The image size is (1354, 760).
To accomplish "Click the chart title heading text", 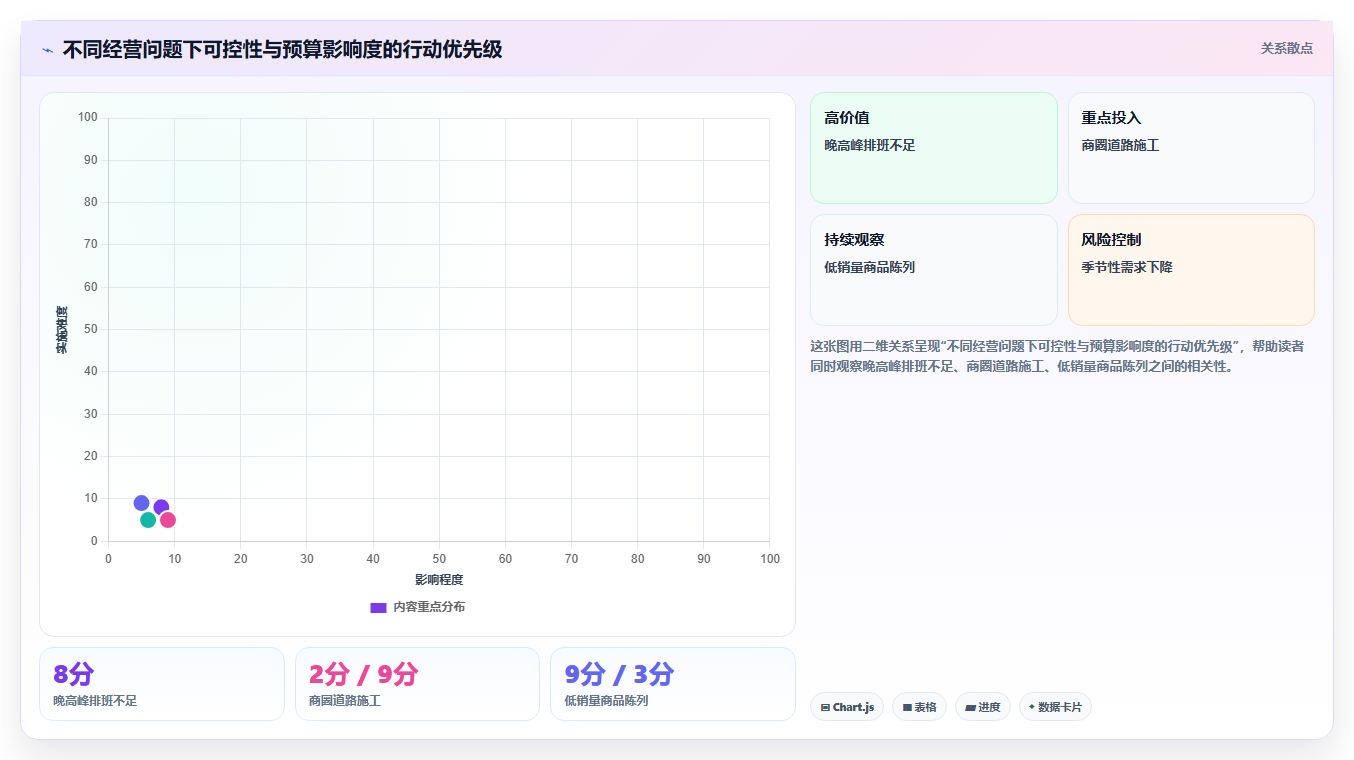I will click(x=282, y=49).
